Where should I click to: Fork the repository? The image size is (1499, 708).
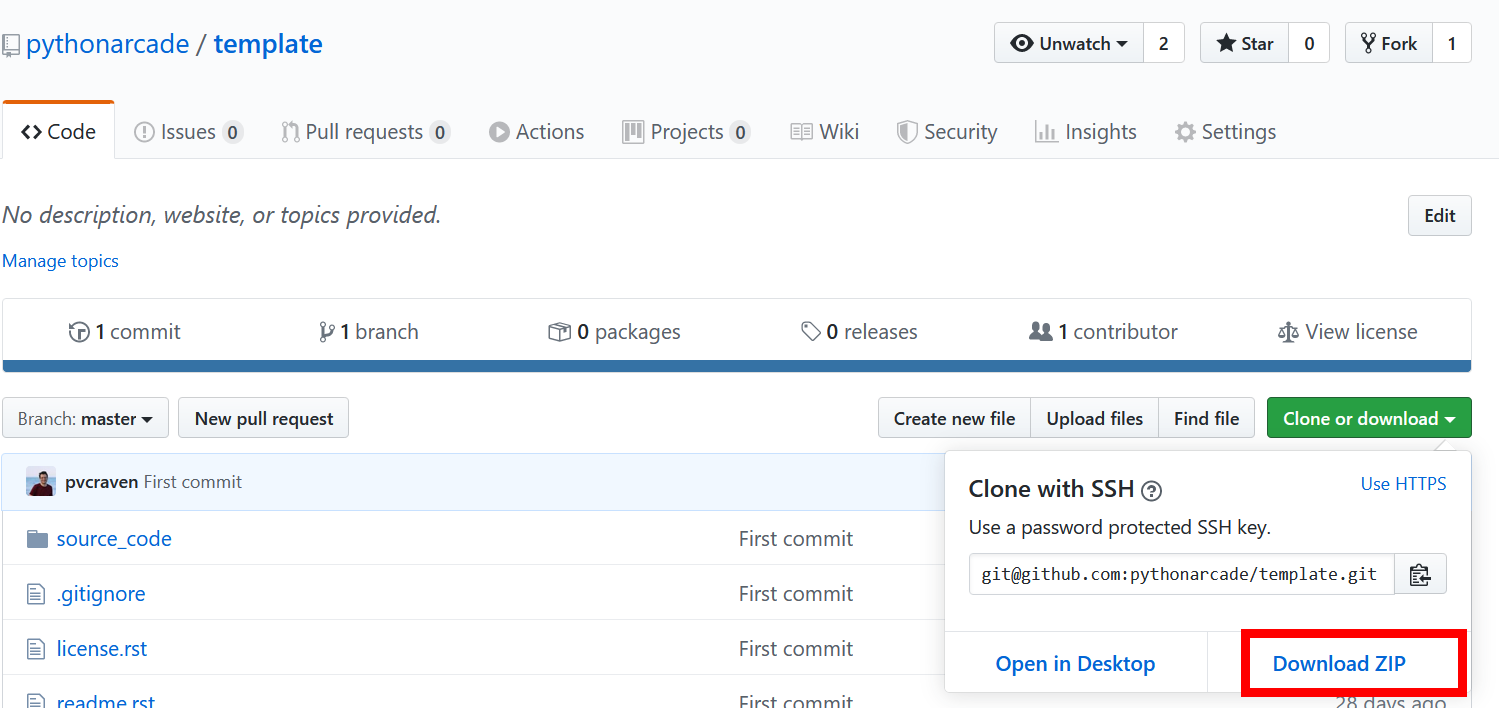(x=1389, y=43)
